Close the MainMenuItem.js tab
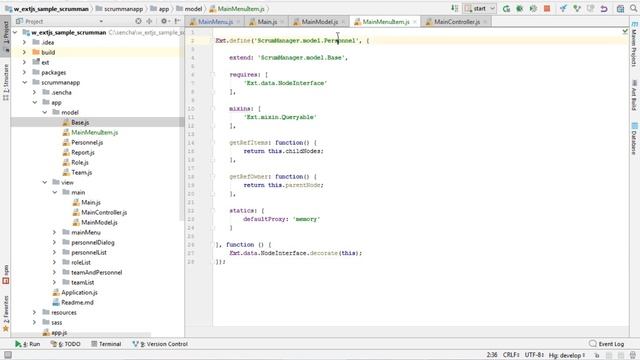 (415, 22)
